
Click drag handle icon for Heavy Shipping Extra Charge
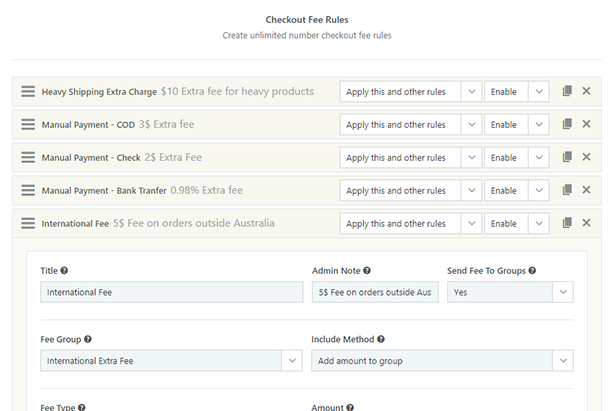[28, 92]
